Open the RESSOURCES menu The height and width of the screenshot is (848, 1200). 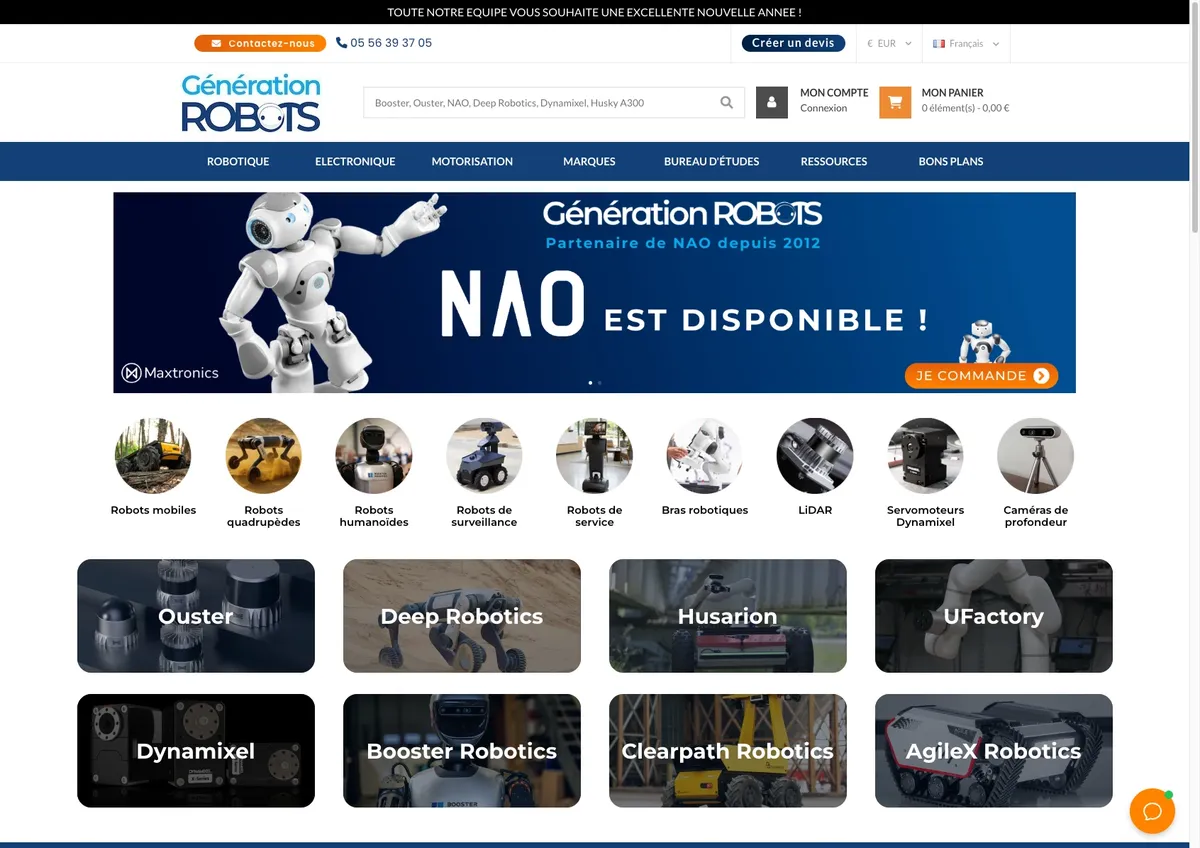834,161
